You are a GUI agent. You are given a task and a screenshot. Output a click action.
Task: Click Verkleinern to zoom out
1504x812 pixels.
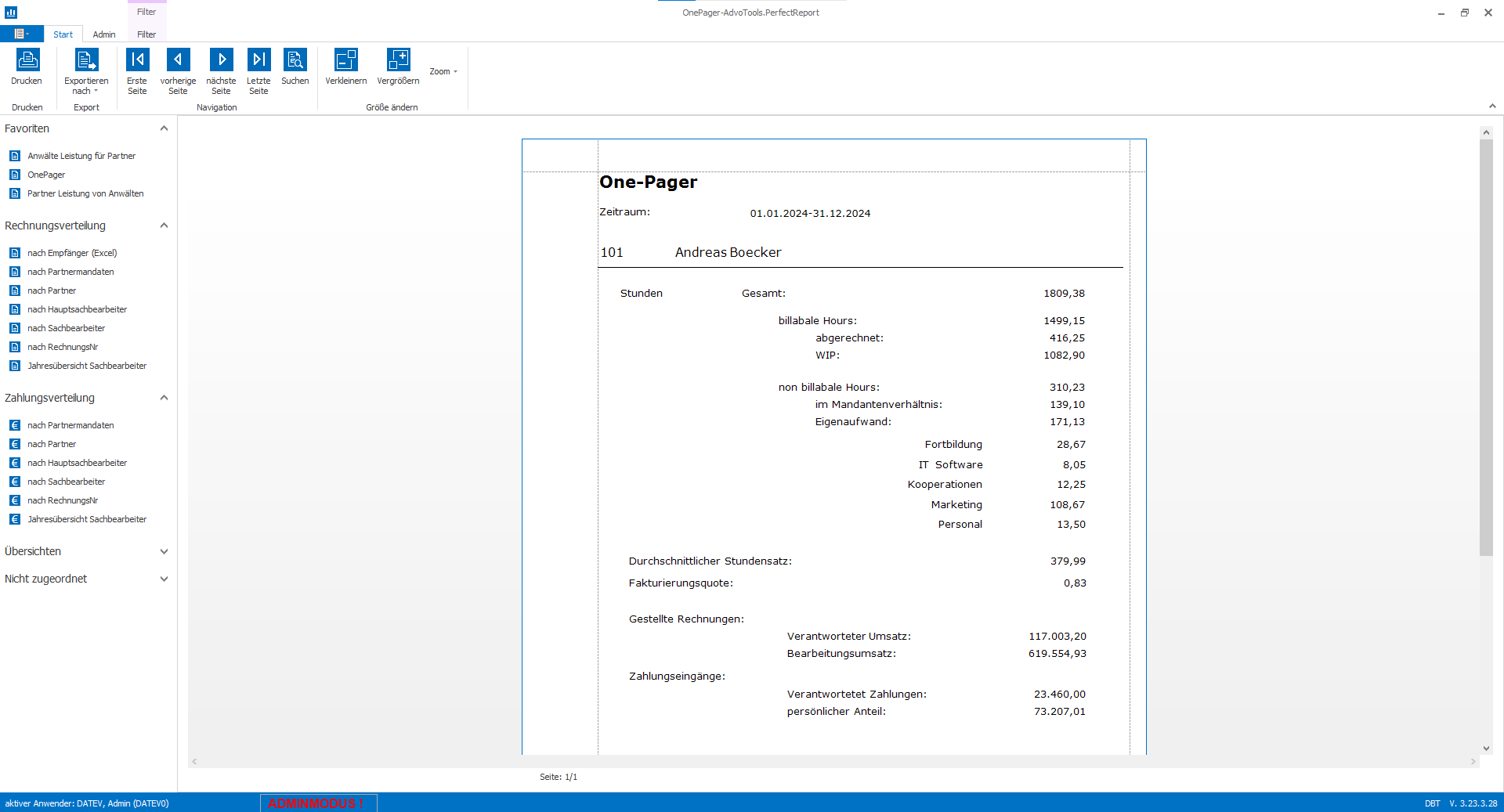[x=345, y=67]
